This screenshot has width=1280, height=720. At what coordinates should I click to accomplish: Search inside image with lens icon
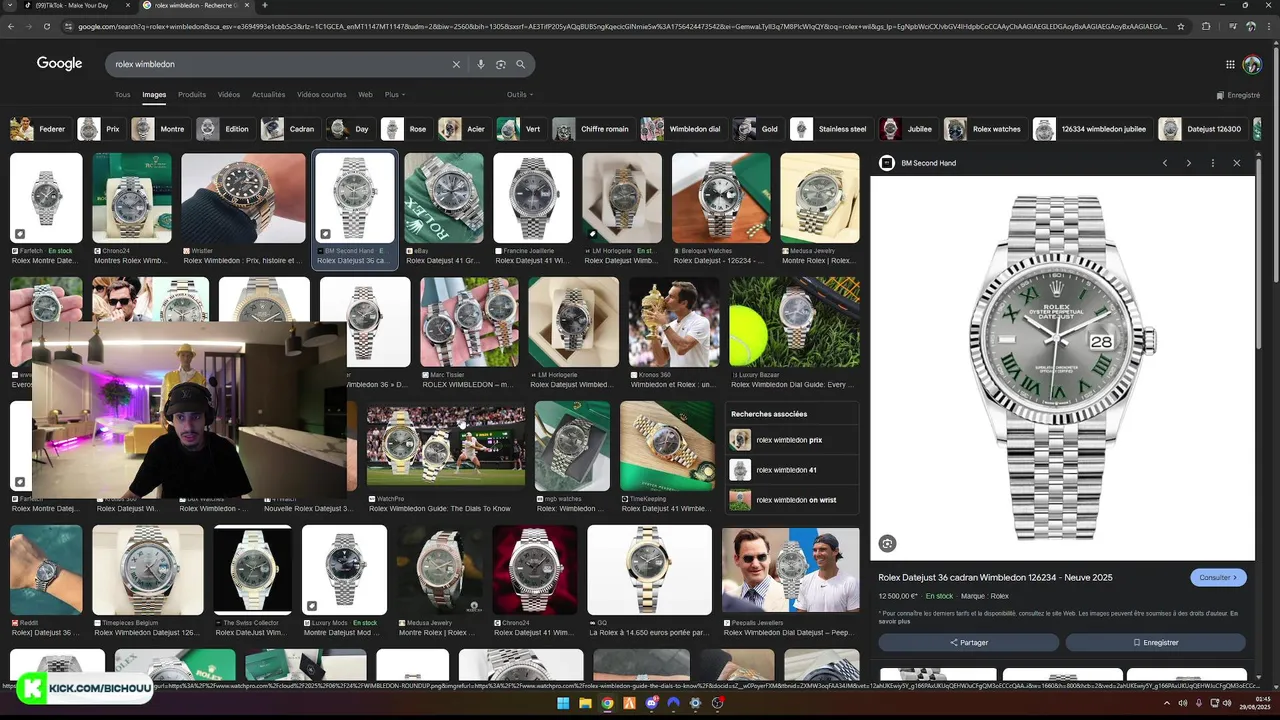[x=887, y=544]
